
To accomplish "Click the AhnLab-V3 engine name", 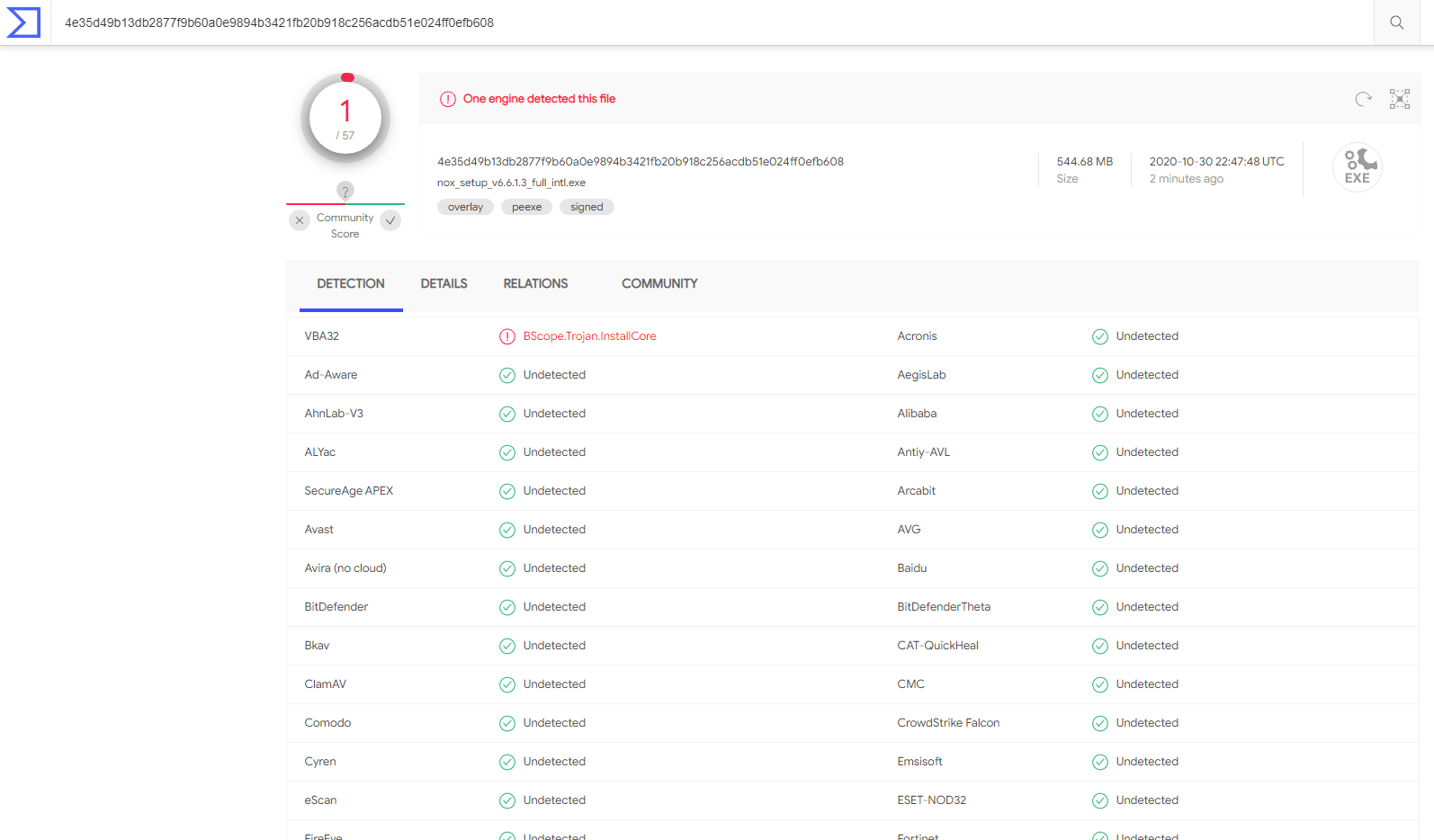I will 334,414.
